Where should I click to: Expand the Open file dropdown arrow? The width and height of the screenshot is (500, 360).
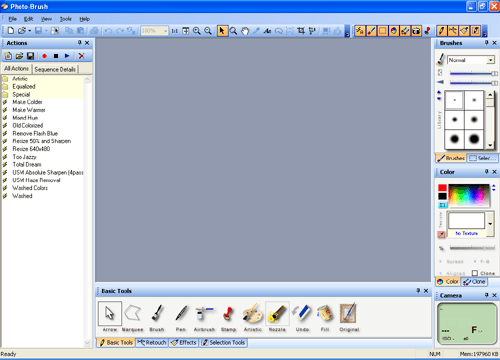29,31
